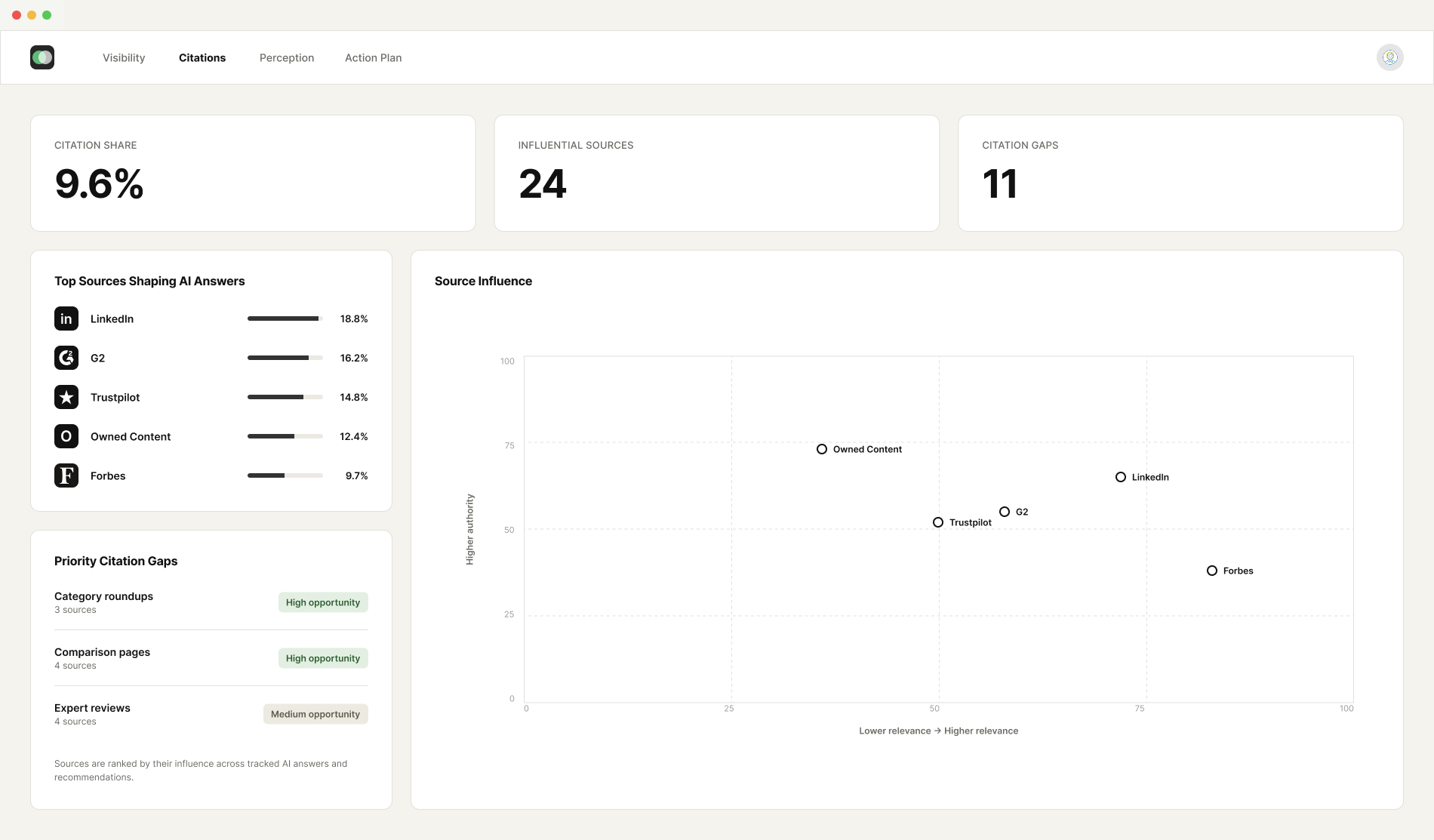The width and height of the screenshot is (1434, 840).
Task: Click the LinkedIn source icon
Action: [x=66, y=318]
